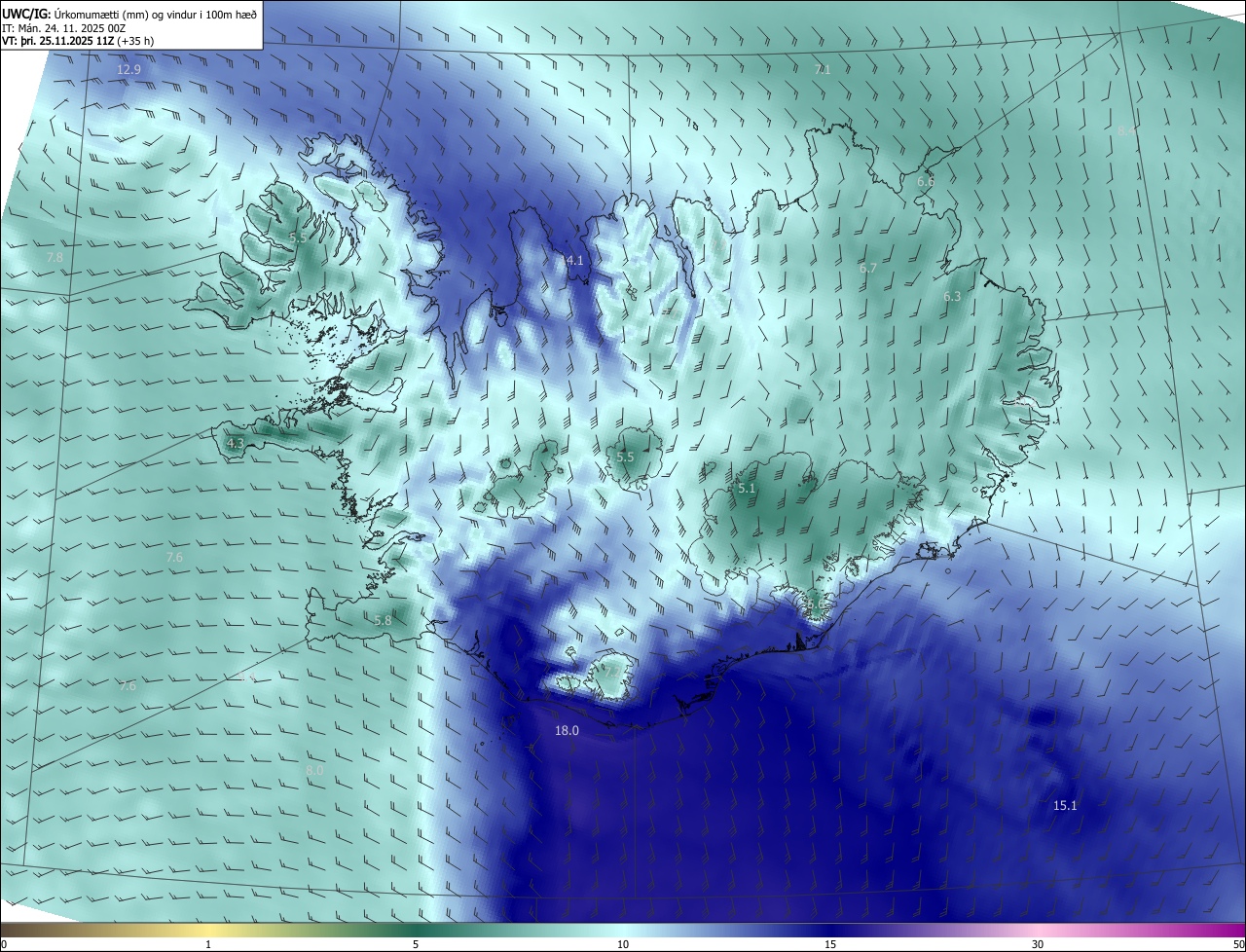
Task: Click the colorbar tick label 10
Action: [623, 944]
